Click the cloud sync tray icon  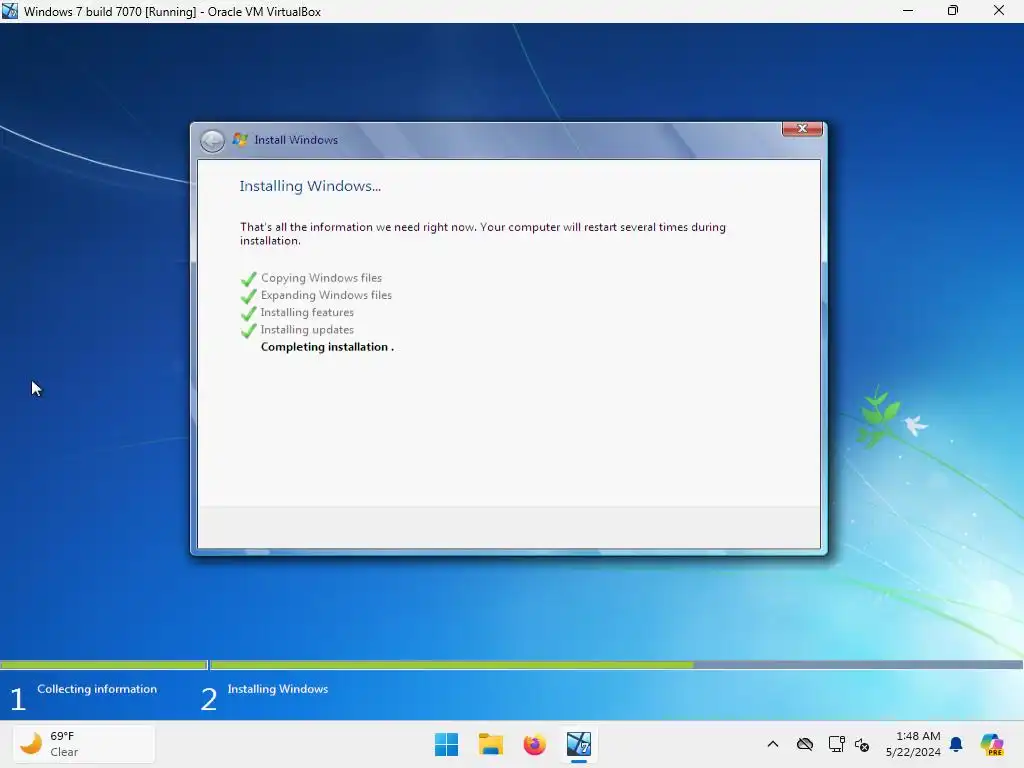point(805,744)
